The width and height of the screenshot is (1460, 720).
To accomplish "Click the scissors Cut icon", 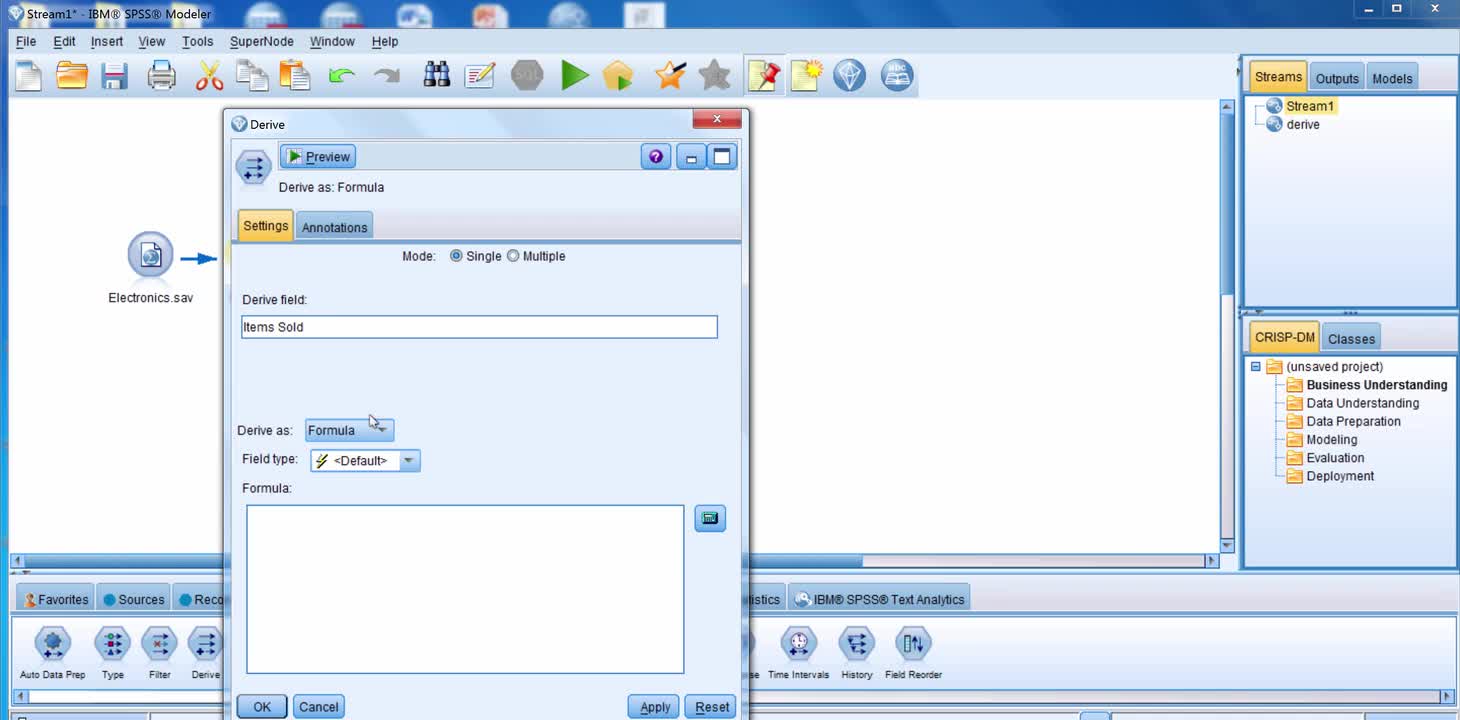I will (209, 76).
